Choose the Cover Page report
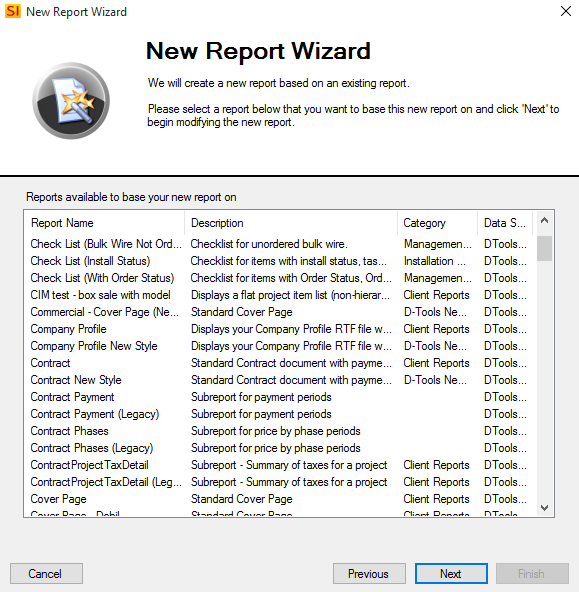The width and height of the screenshot is (579, 592). click(x=279, y=499)
